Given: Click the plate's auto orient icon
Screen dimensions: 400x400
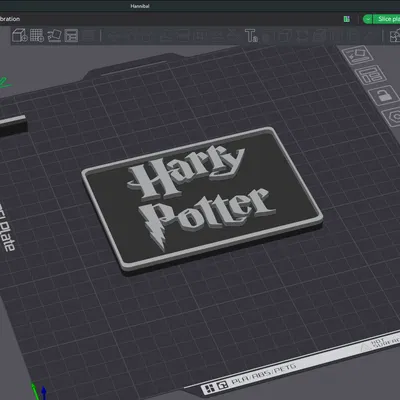Looking at the screenshot, I should (357, 55).
